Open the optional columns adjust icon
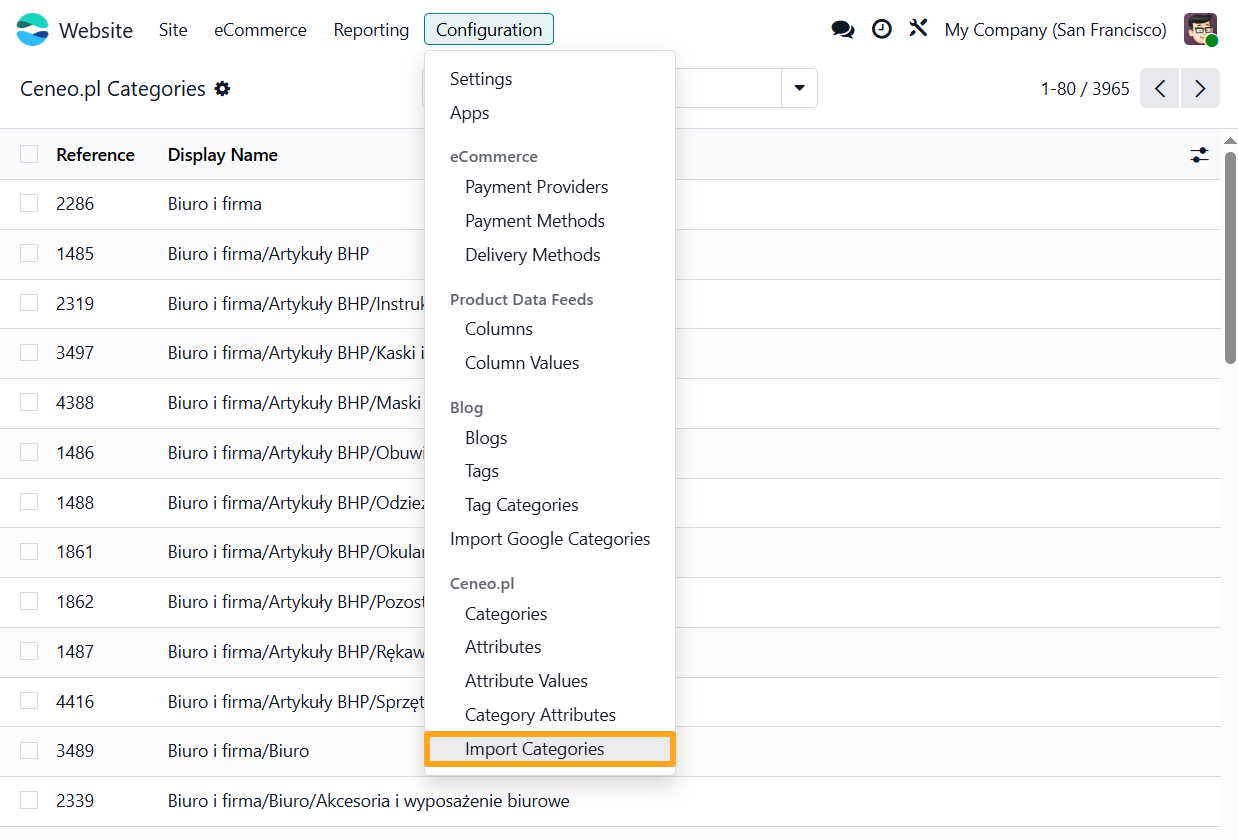The image size is (1238, 840). pyautogui.click(x=1199, y=155)
